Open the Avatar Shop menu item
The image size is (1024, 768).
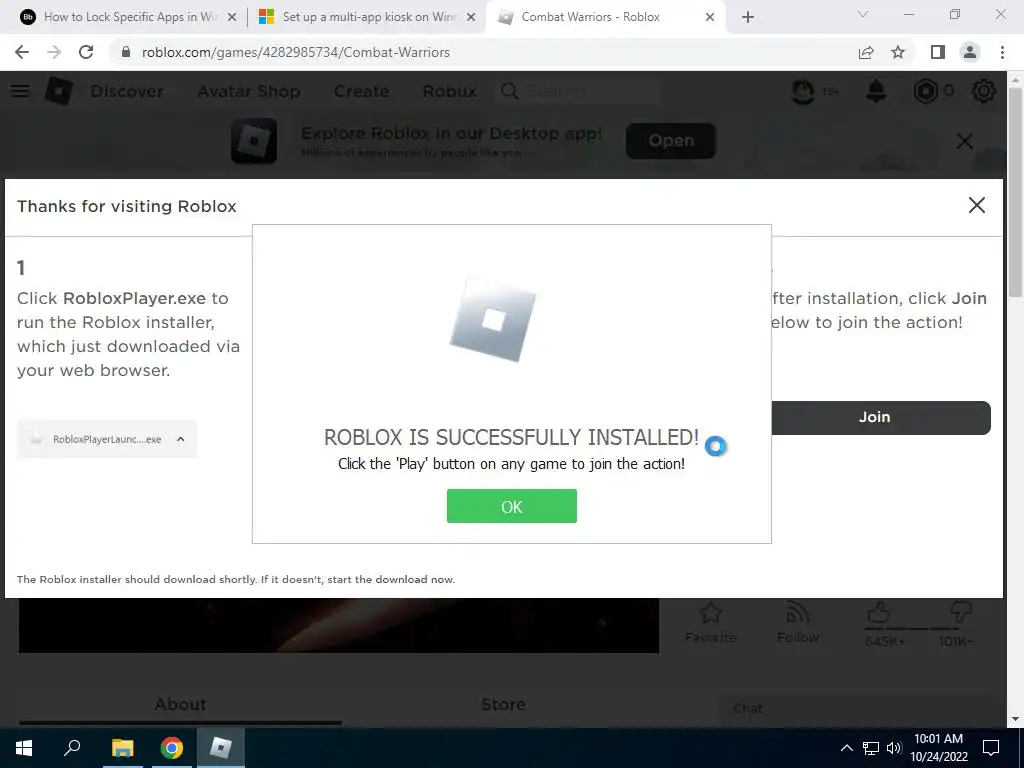249,91
